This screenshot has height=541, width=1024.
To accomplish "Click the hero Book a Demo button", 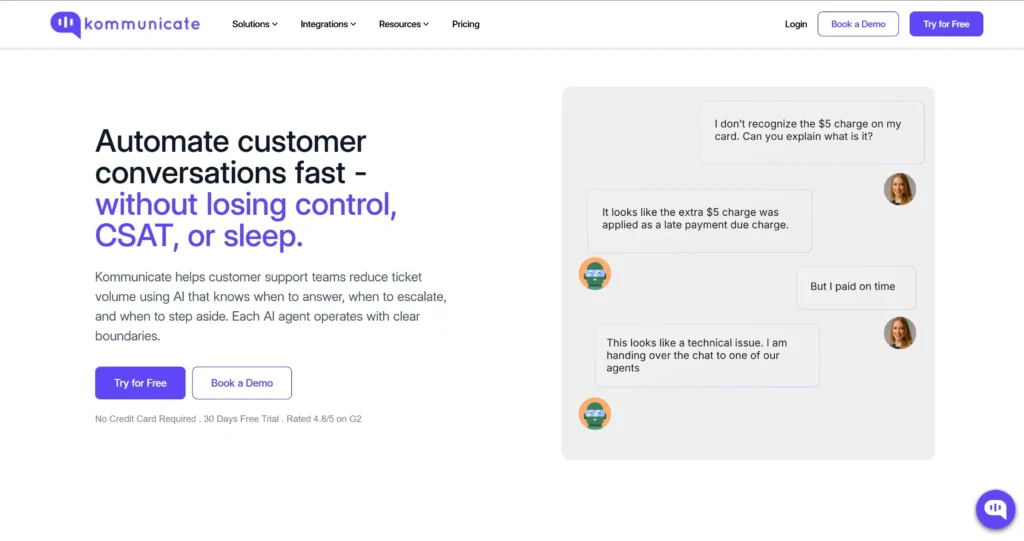I will (x=242, y=383).
